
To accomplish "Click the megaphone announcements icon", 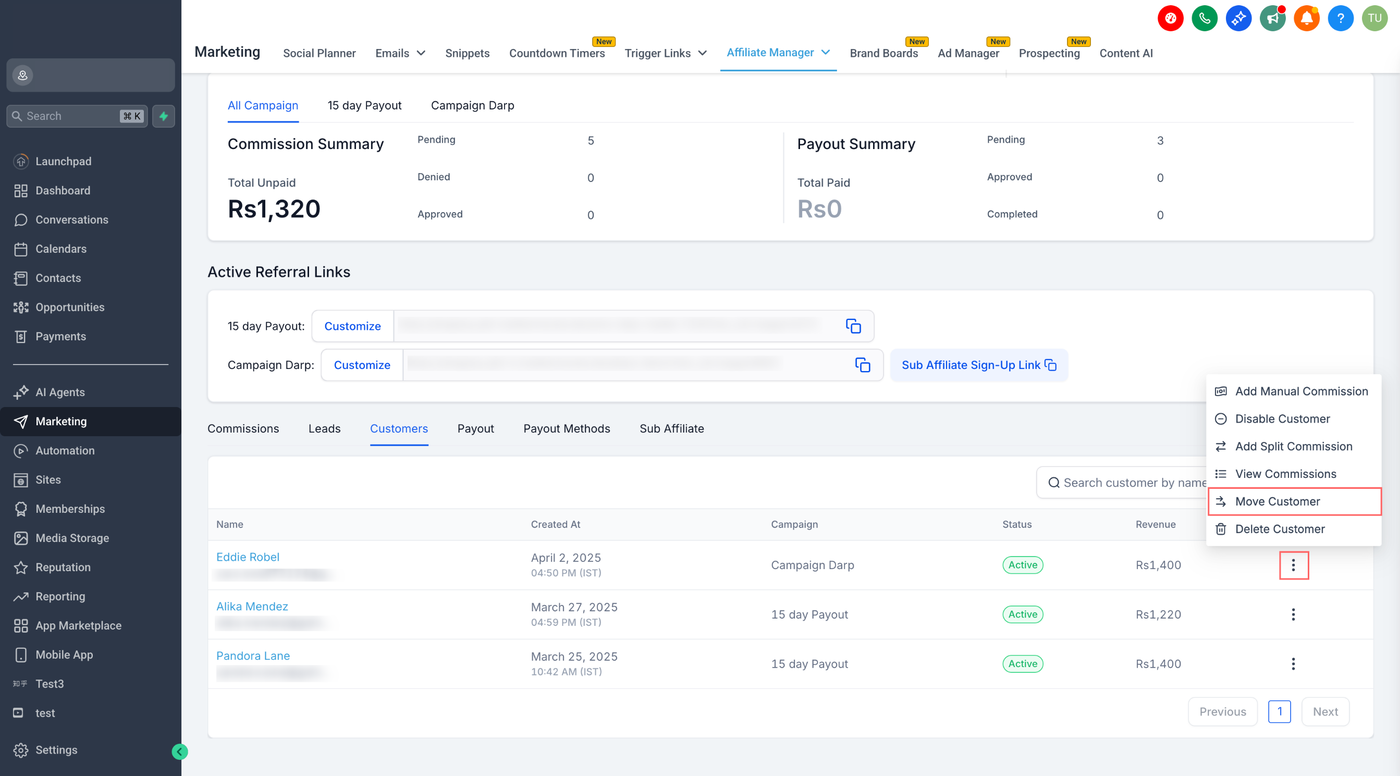I will click(x=1272, y=18).
